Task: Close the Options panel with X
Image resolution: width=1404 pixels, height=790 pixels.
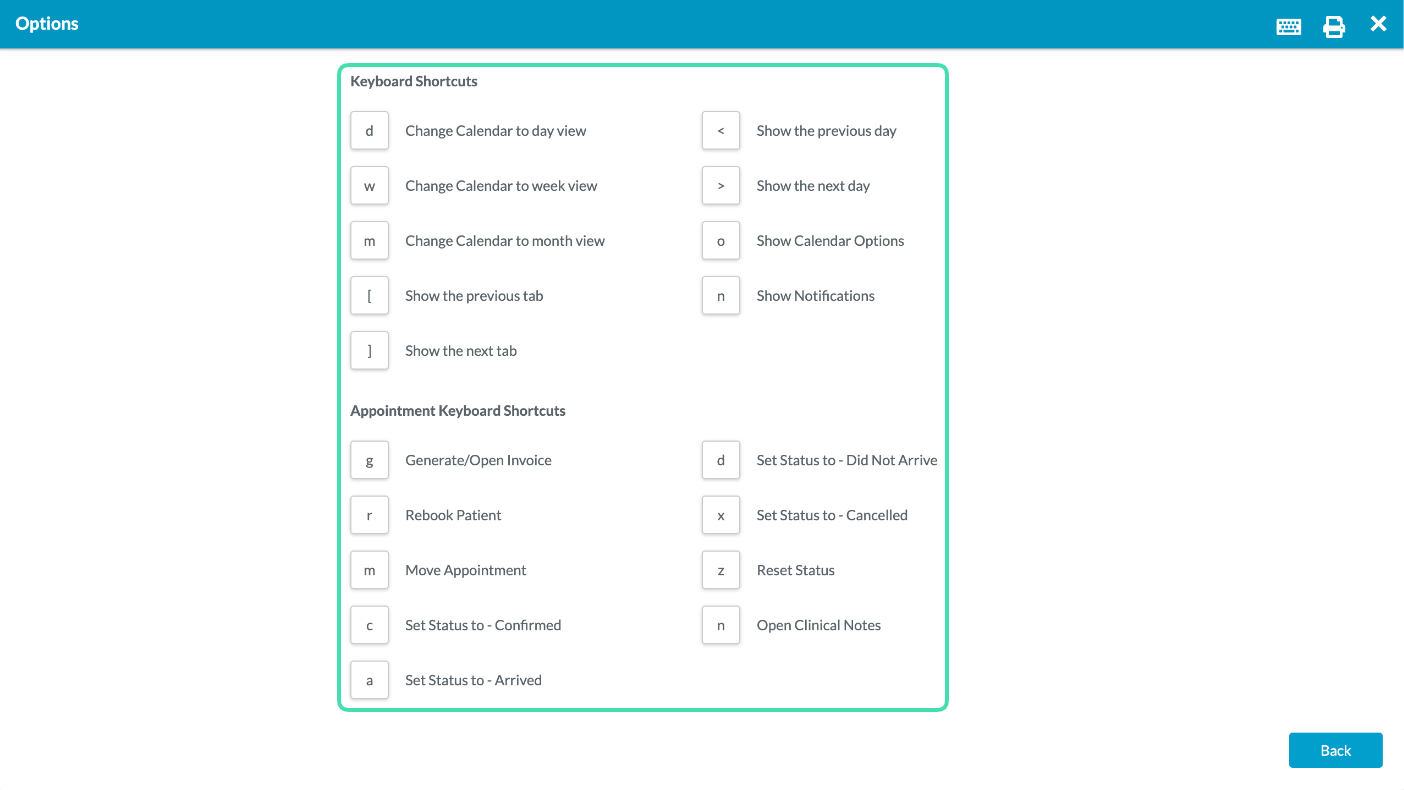Action: 1378,24
